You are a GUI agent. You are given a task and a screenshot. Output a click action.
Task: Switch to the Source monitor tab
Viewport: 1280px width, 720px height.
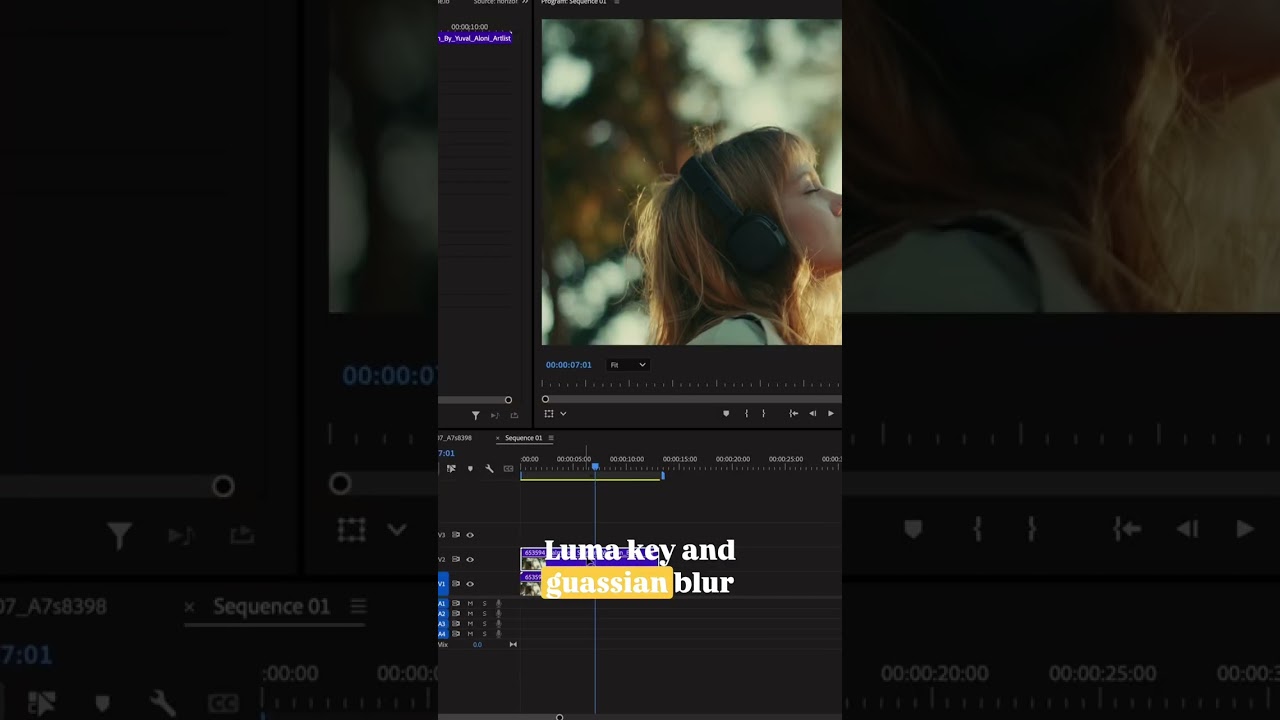[x=496, y=2]
